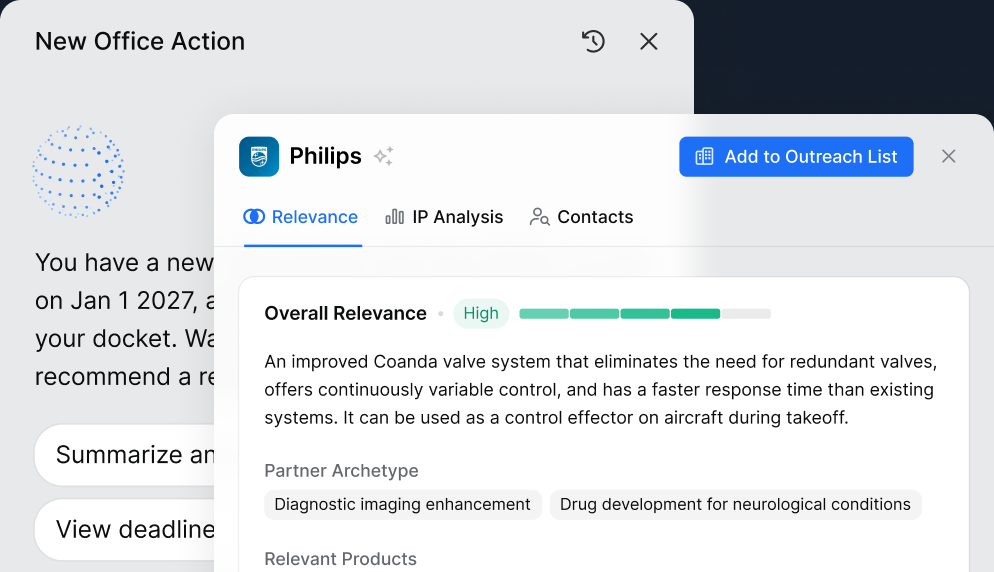Click the Philips company name
The image size is (994, 572).
(x=325, y=157)
